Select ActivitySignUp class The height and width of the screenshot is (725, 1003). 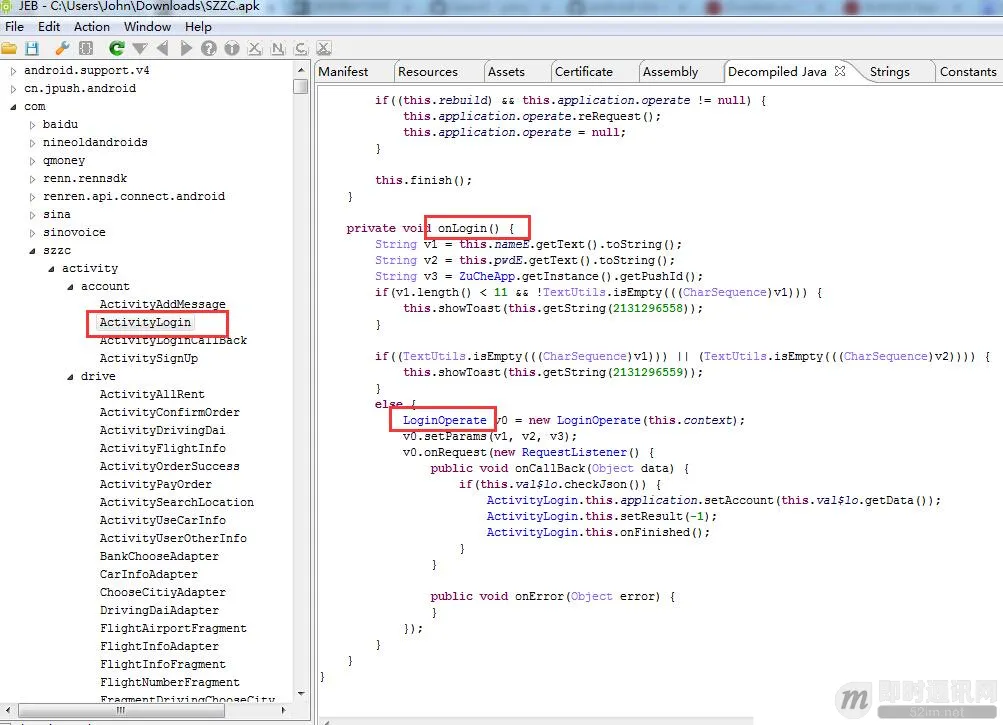point(148,358)
